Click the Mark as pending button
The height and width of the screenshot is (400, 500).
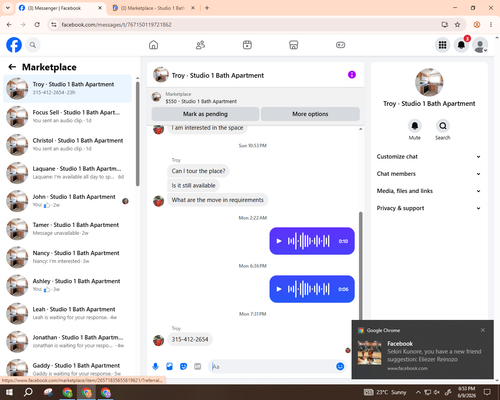pos(205,114)
